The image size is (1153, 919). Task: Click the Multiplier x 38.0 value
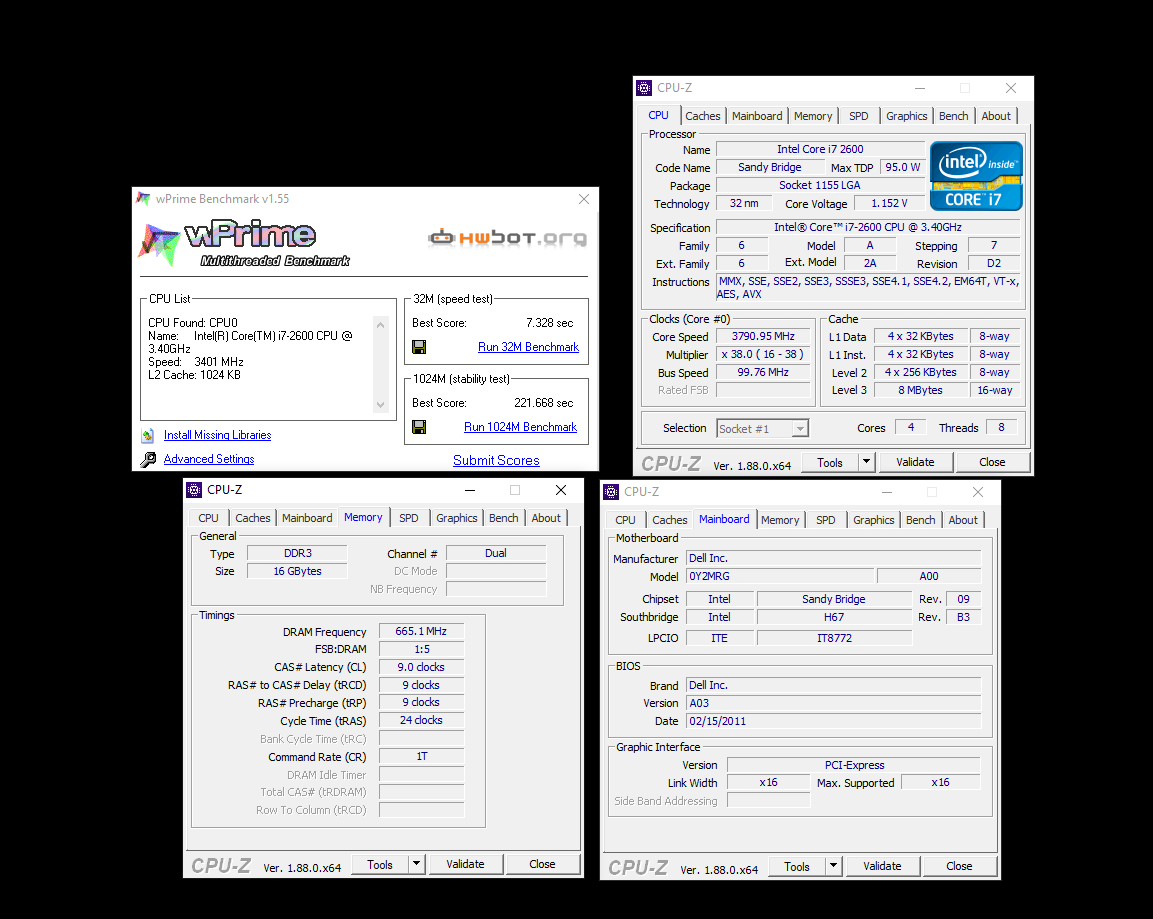pyautogui.click(x=763, y=354)
